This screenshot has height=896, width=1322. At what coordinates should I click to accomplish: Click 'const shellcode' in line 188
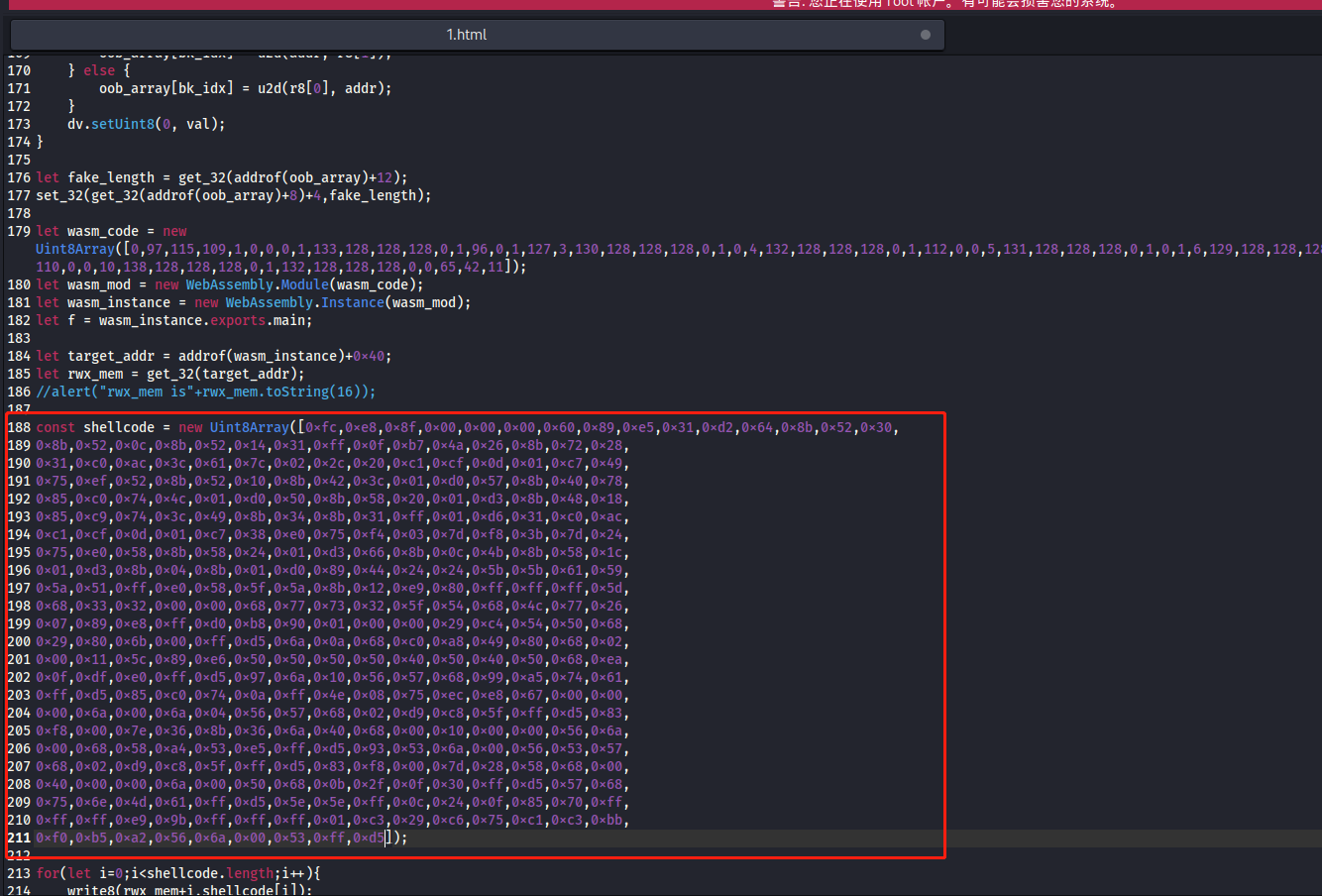coord(95,427)
